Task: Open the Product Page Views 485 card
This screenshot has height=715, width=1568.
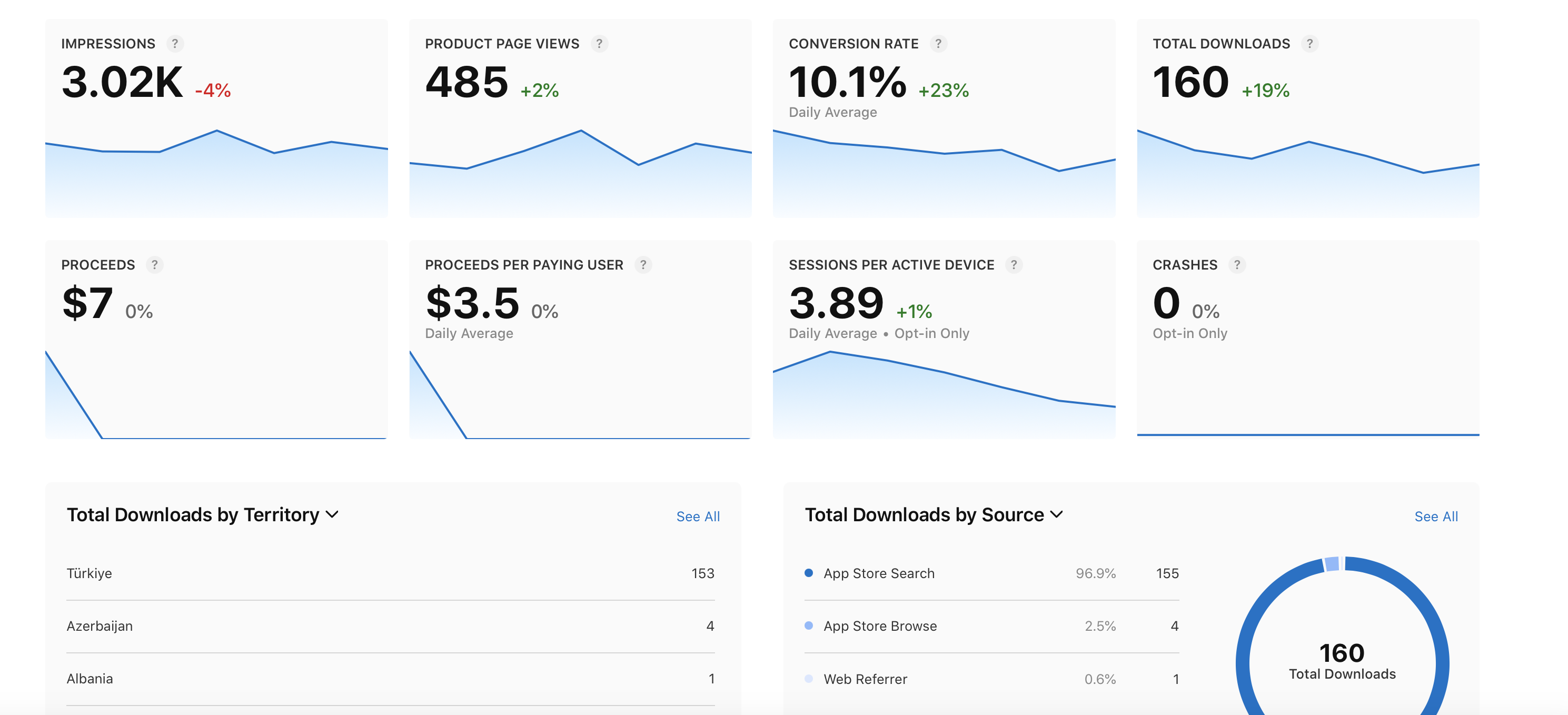Action: [580, 118]
